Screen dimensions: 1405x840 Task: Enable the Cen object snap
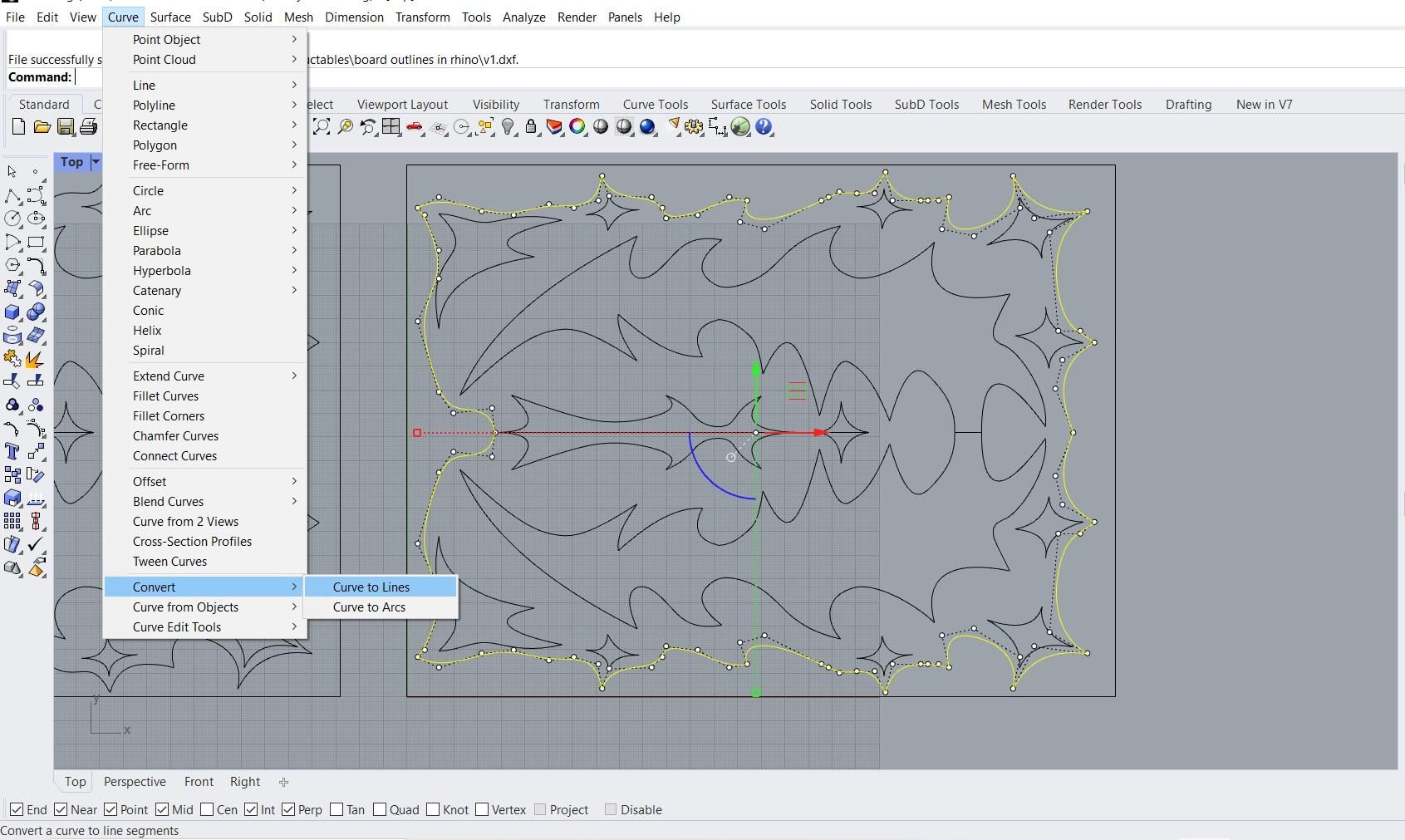click(208, 809)
